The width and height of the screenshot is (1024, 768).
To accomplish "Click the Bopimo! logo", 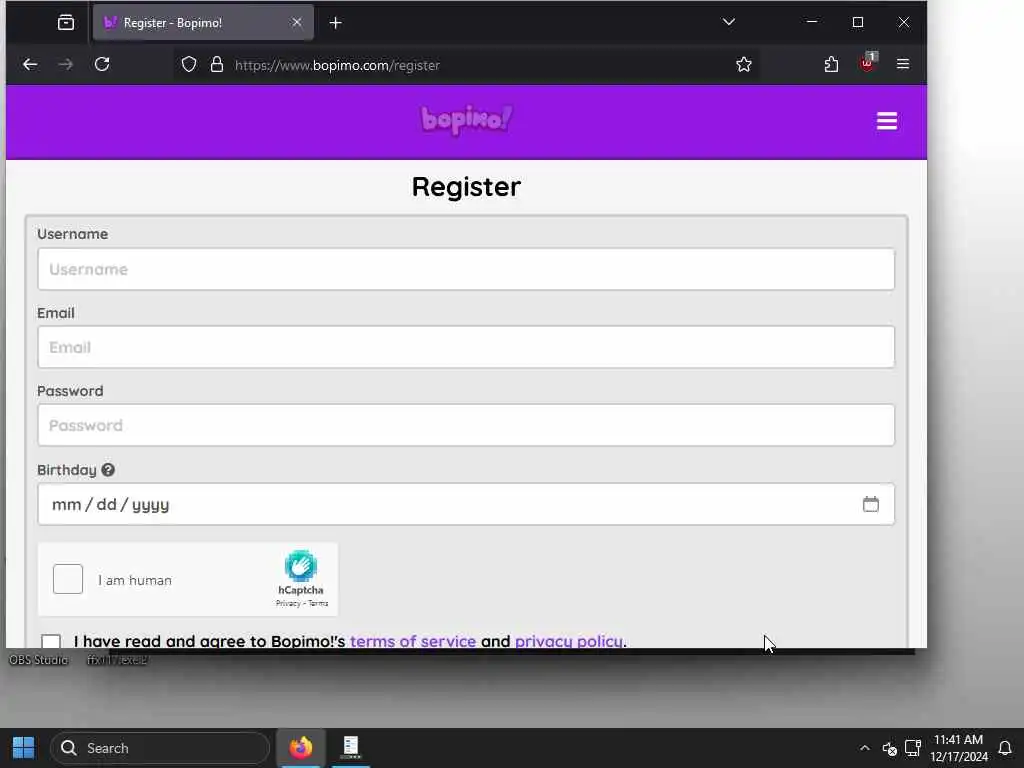I will pos(466,120).
